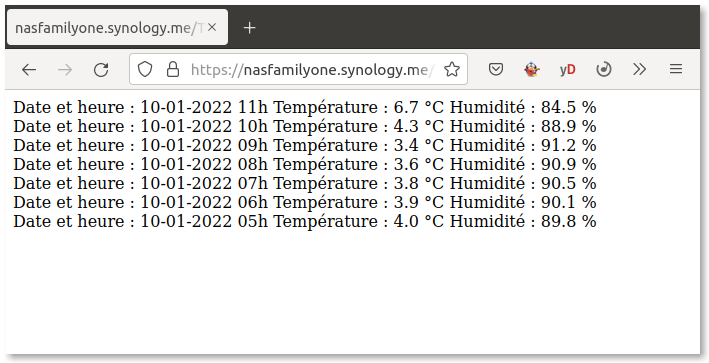
Task: Open the shield tracking protection panel
Action: [145, 70]
